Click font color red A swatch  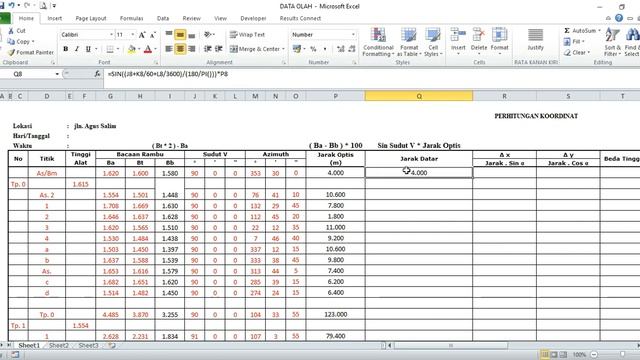(x=148, y=49)
